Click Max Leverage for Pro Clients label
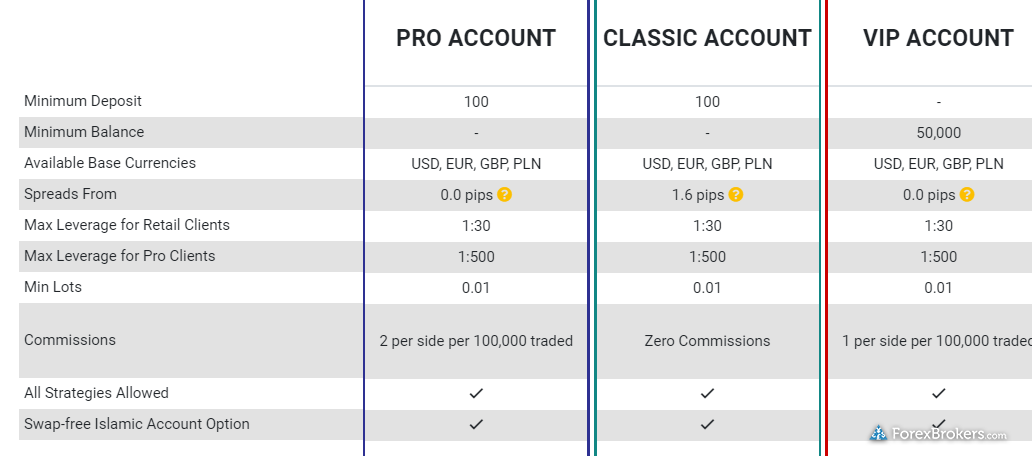This screenshot has width=1032, height=456. point(120,256)
